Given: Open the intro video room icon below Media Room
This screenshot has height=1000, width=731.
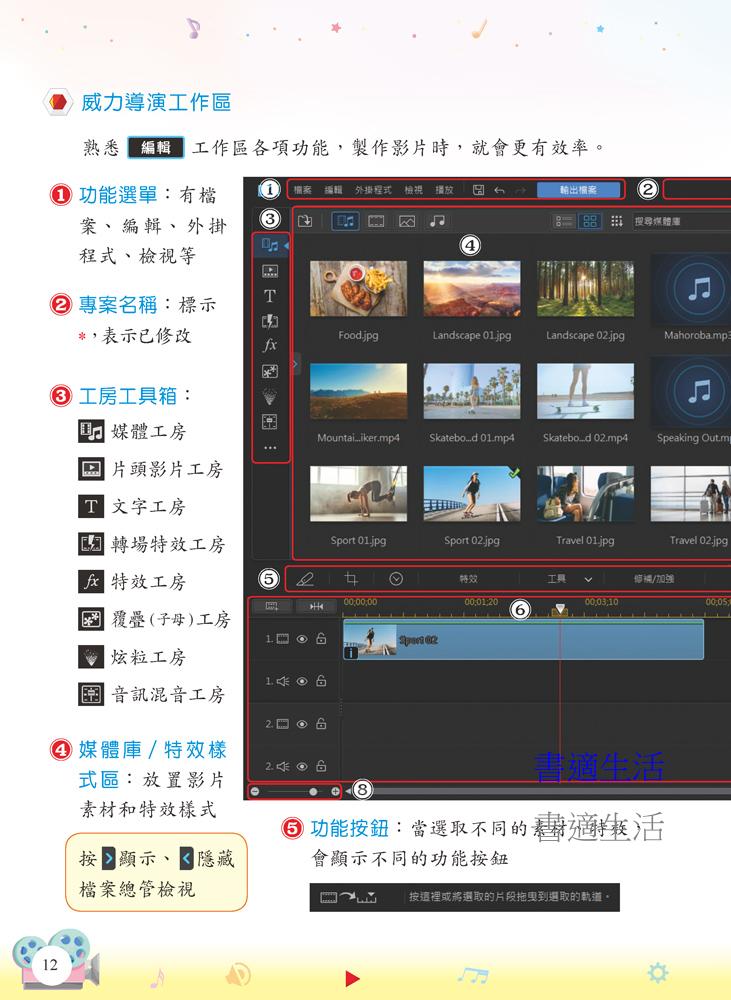Looking at the screenshot, I should point(270,271).
